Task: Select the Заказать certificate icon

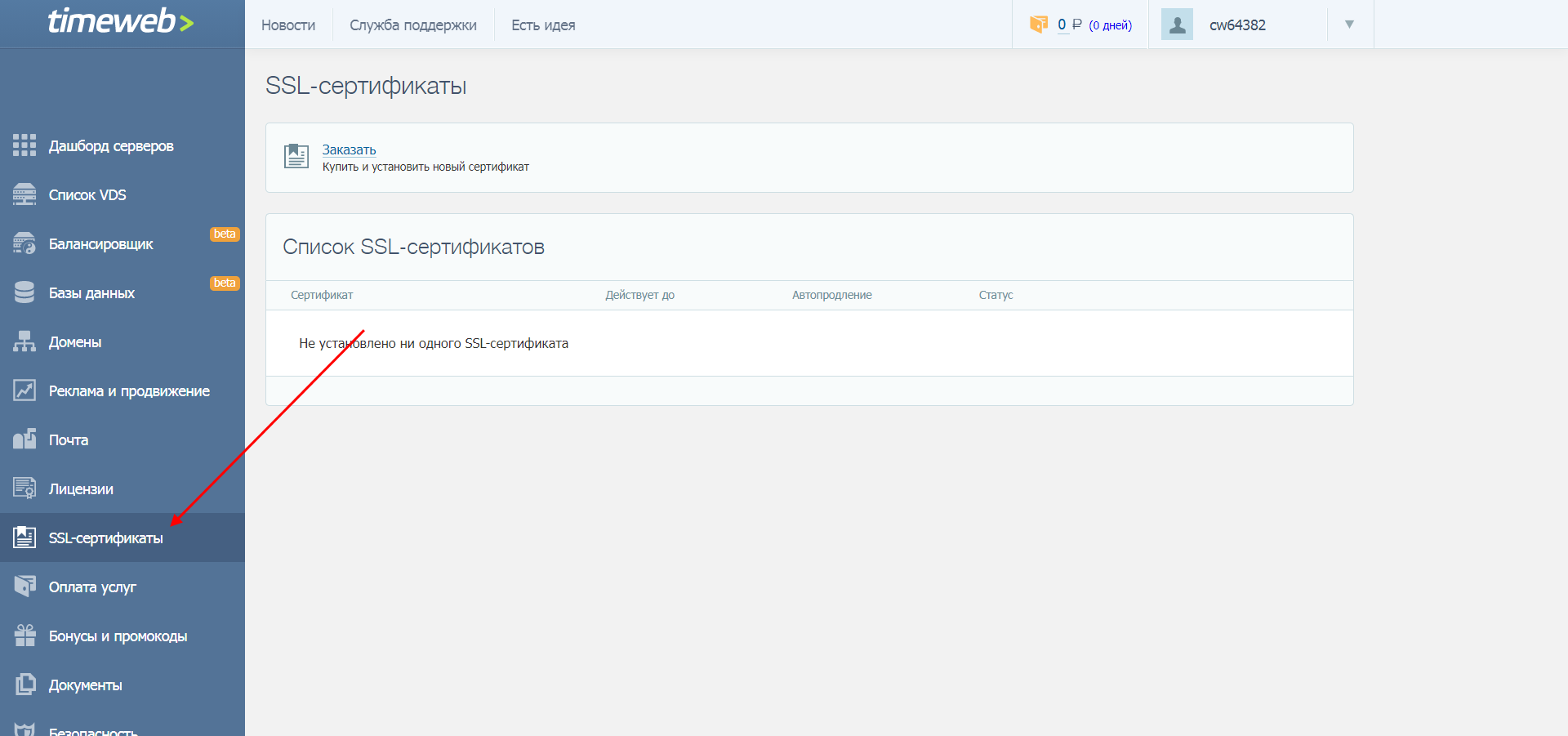Action: (296, 156)
